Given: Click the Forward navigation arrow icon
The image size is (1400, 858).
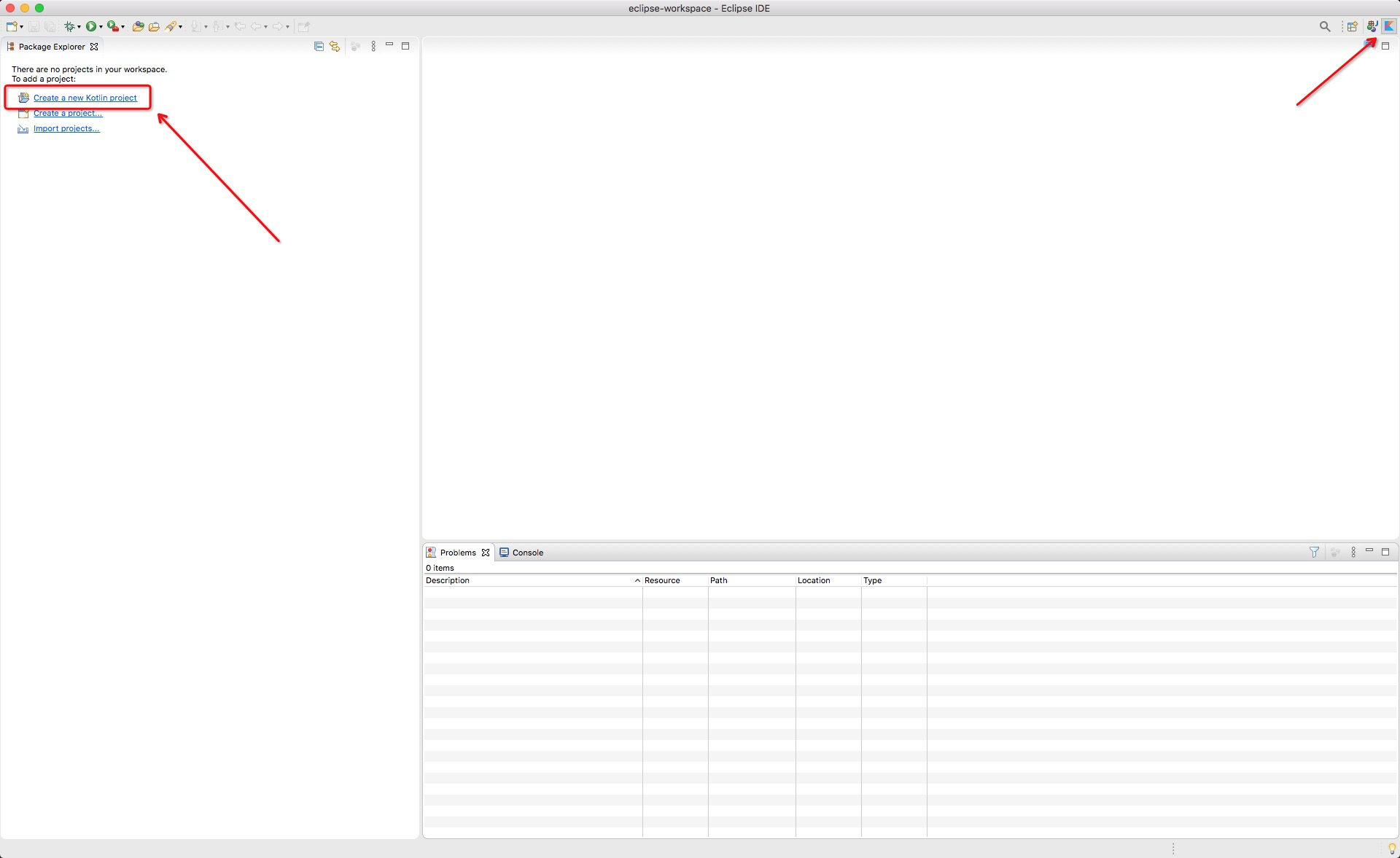Looking at the screenshot, I should (x=278, y=26).
